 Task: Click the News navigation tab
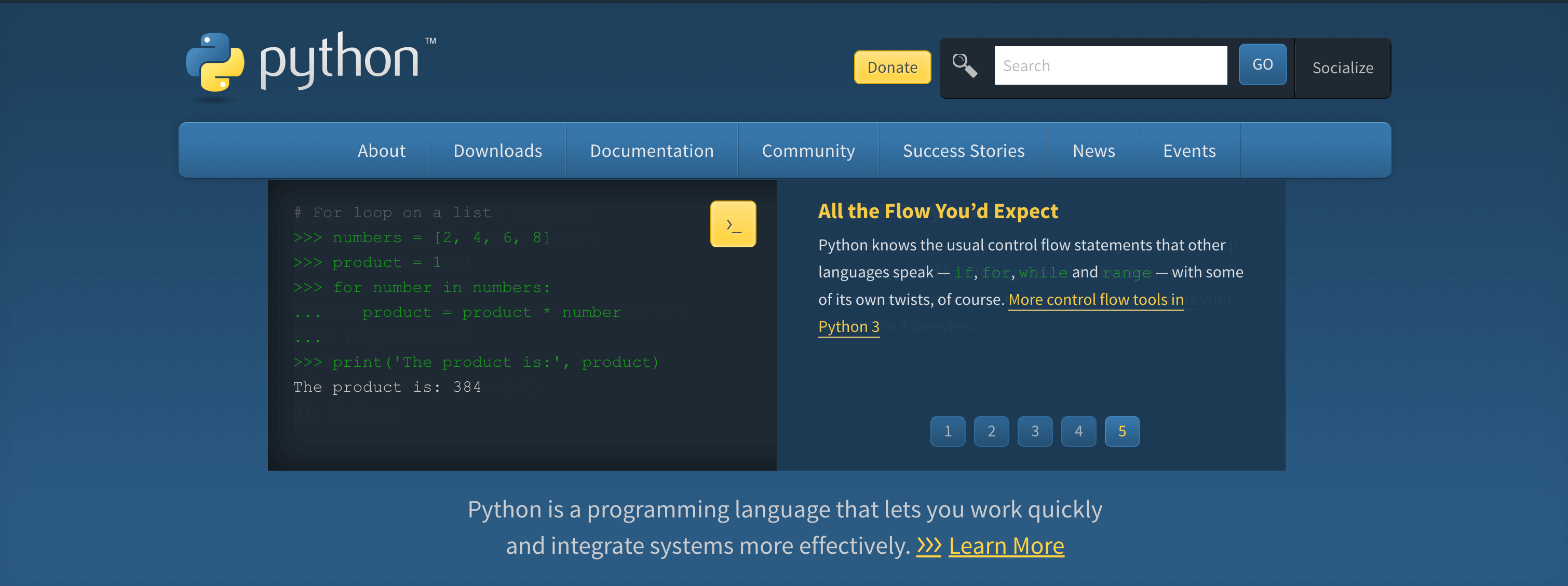pos(1094,150)
